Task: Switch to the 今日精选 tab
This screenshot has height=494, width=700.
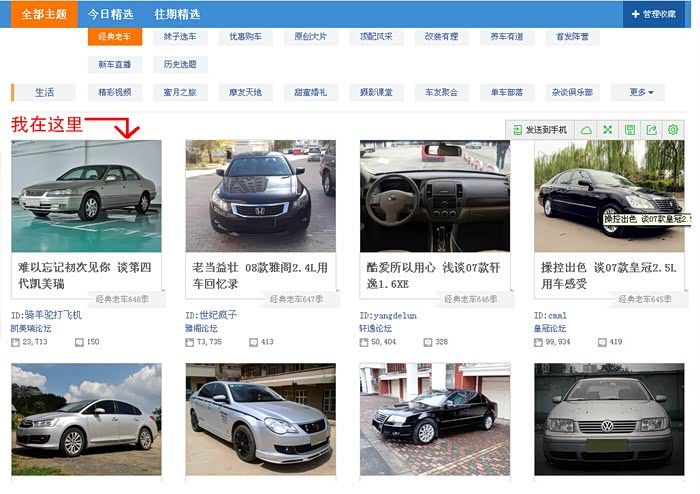Action: coord(110,14)
